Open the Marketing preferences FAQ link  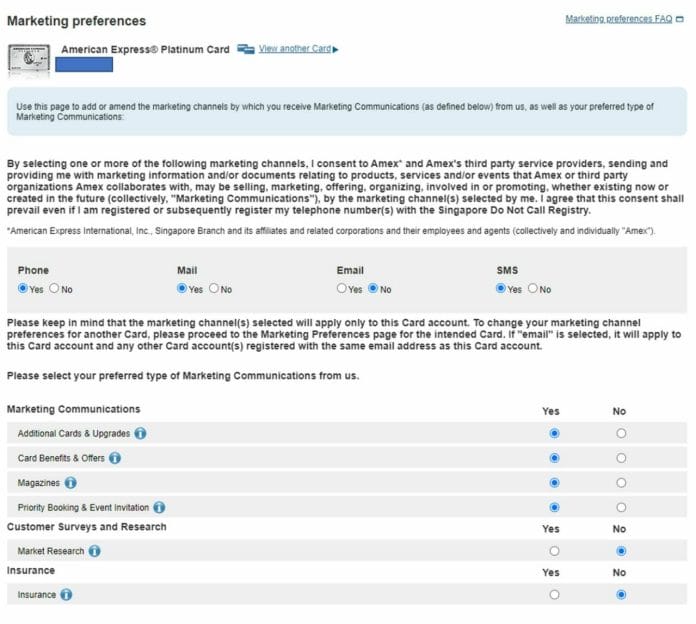(x=618, y=19)
